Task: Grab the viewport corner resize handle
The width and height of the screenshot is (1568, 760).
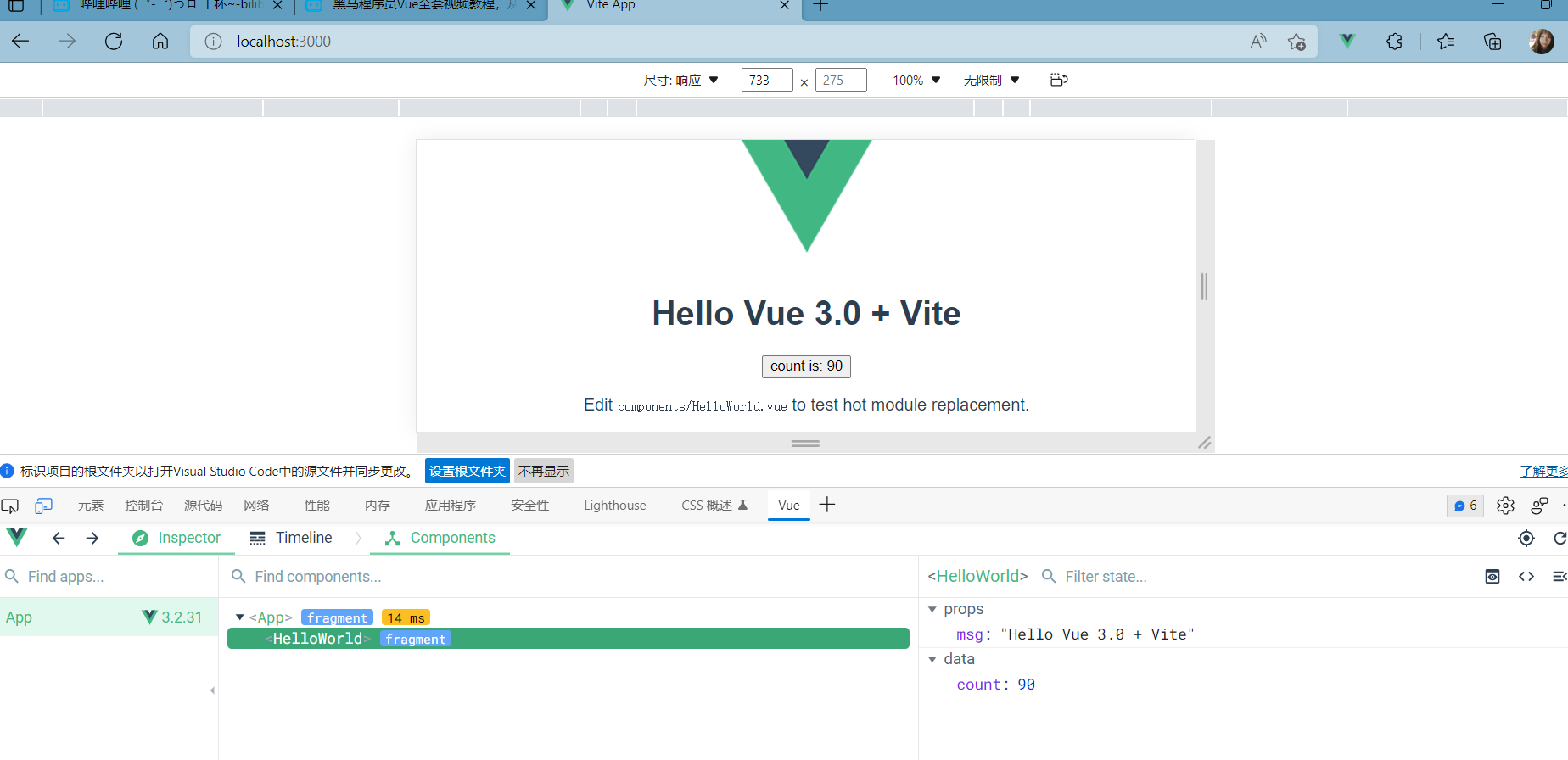Action: point(1205,443)
